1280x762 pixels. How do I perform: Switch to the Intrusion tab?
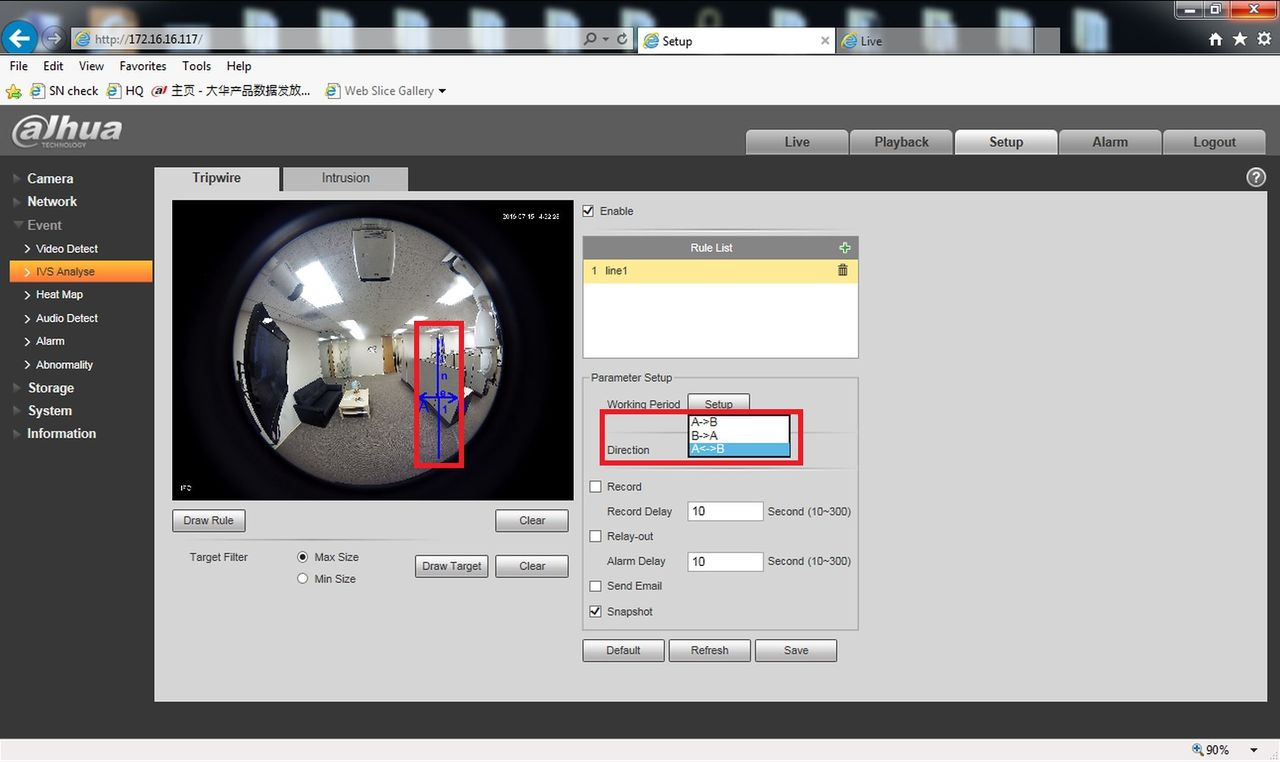point(345,178)
